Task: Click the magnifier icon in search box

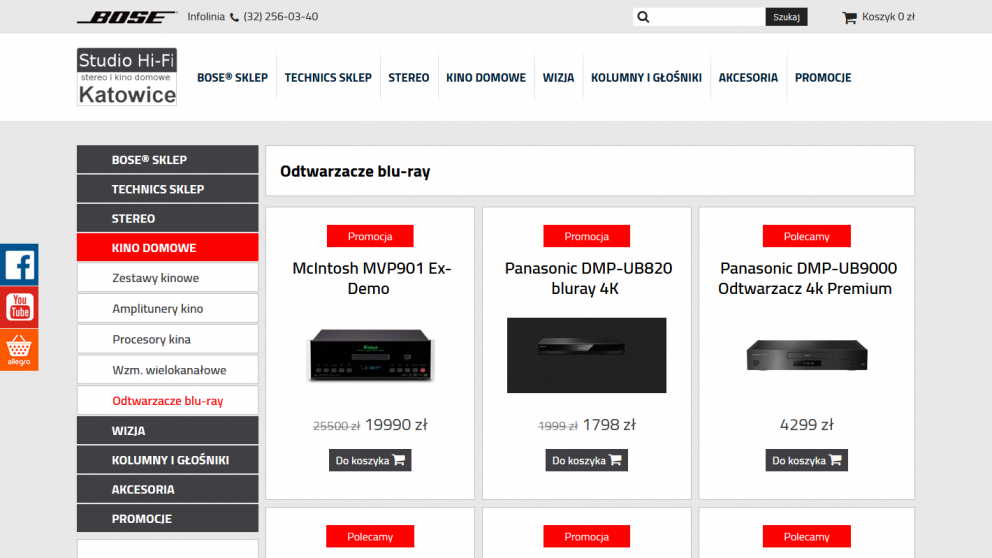Action: (x=643, y=17)
